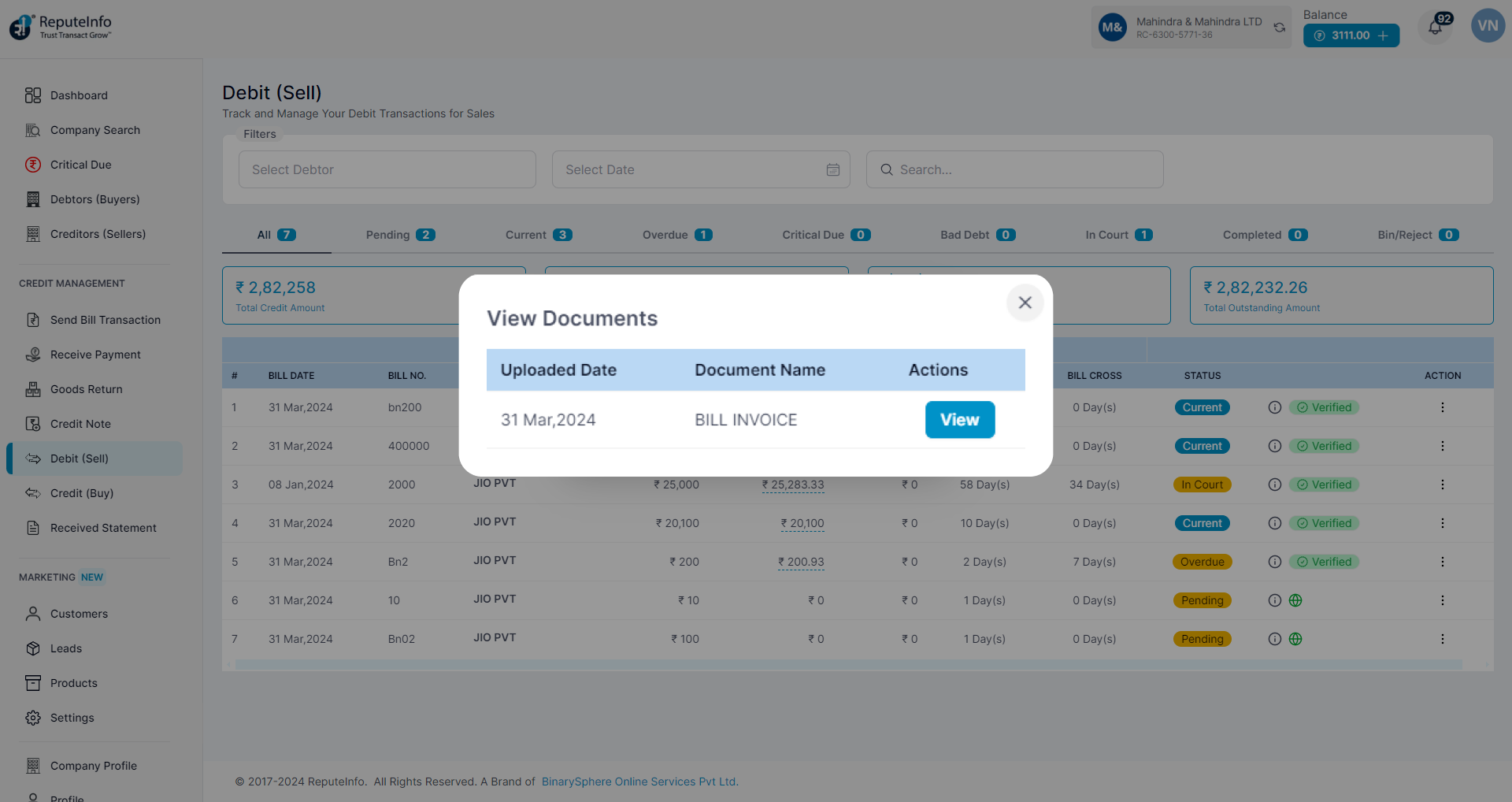Viewport: 1512px width, 802px height.
Task: Click the notification bell icon
Action: (x=1435, y=28)
